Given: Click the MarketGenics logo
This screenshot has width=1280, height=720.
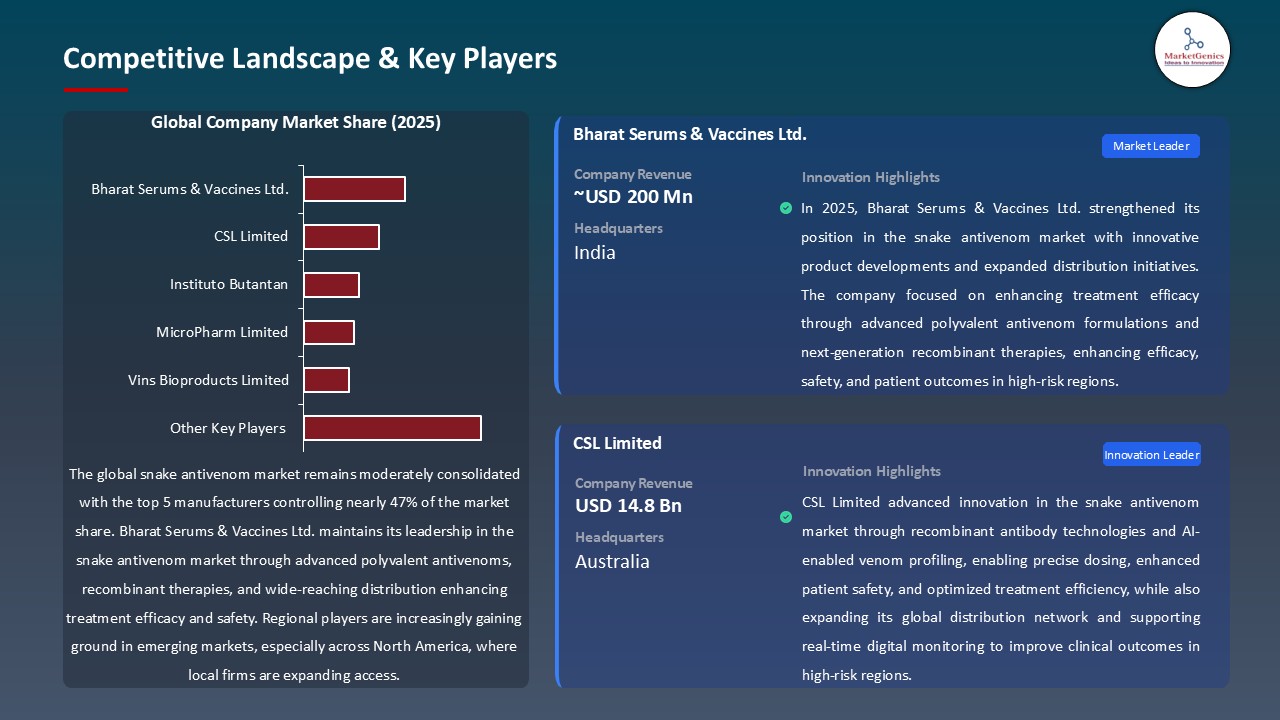Looking at the screenshot, I should coord(1192,50).
